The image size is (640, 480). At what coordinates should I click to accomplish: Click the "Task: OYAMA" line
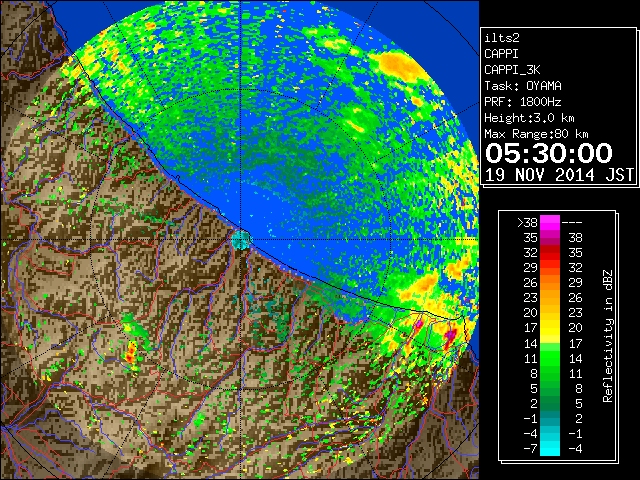523,86
